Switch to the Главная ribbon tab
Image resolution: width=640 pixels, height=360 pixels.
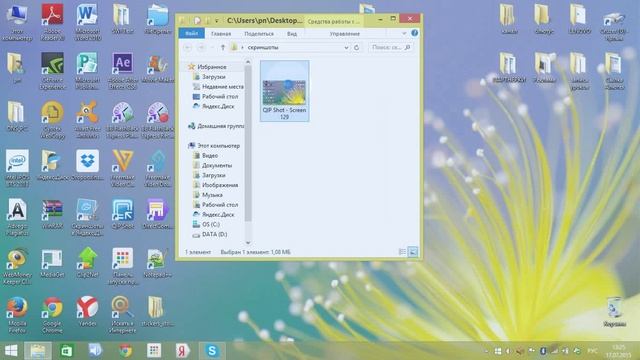tap(221, 33)
